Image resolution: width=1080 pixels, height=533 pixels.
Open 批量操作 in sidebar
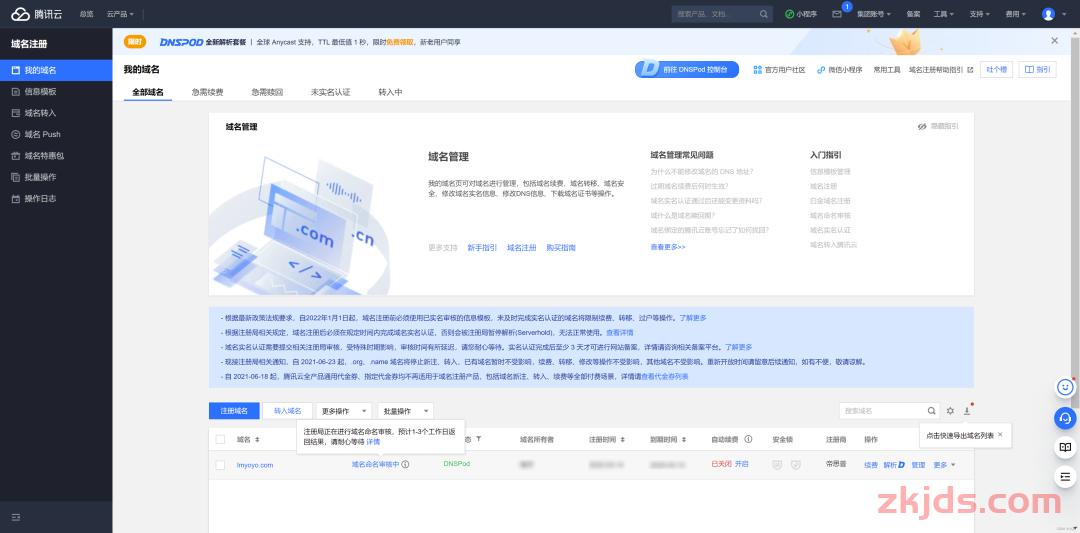point(56,177)
